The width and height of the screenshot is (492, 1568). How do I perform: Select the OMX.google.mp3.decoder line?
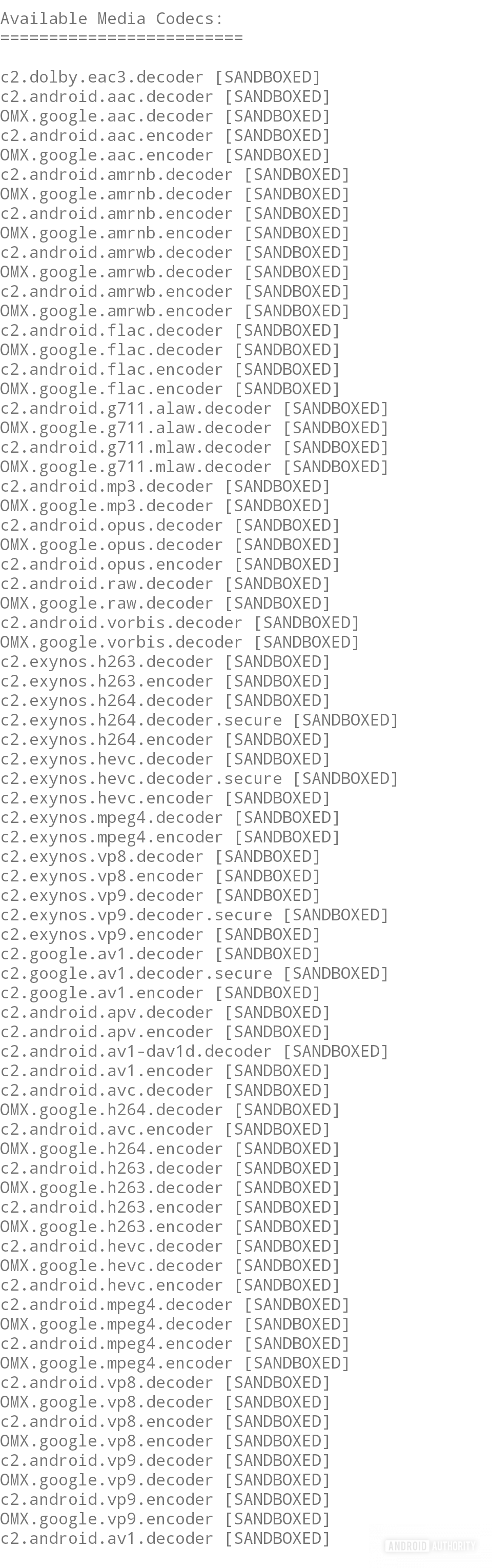coord(165,506)
